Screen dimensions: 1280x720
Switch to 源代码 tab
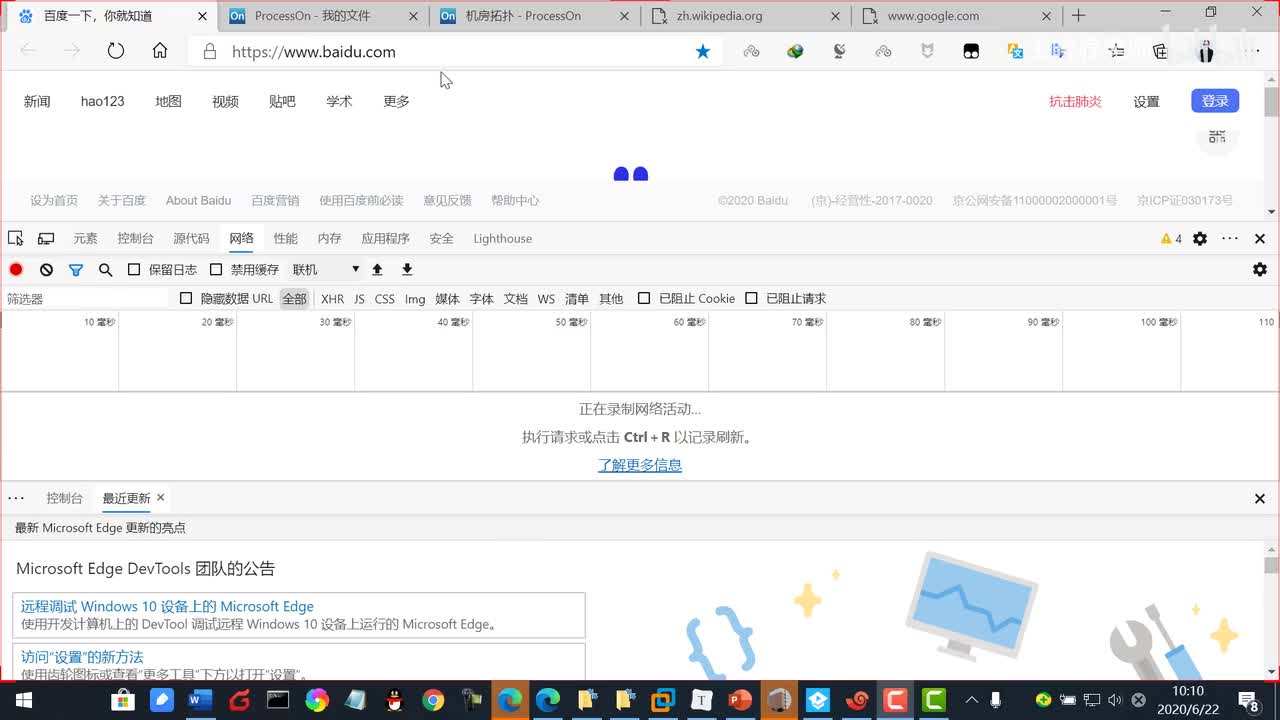191,238
